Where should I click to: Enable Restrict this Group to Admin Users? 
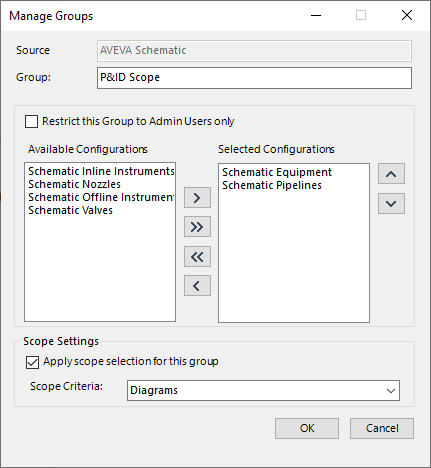pyautogui.click(x=31, y=122)
